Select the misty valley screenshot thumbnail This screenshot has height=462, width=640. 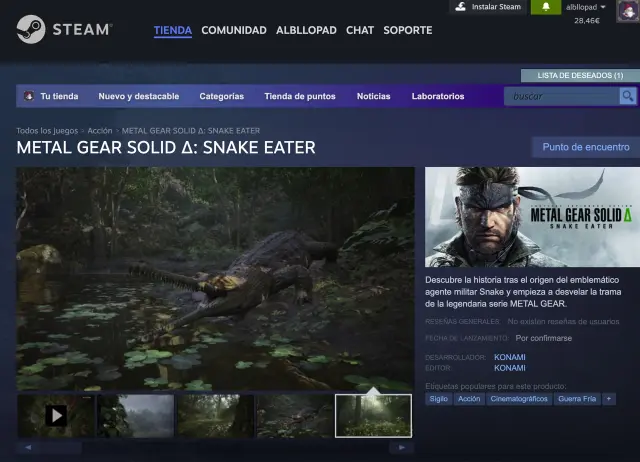coord(136,416)
